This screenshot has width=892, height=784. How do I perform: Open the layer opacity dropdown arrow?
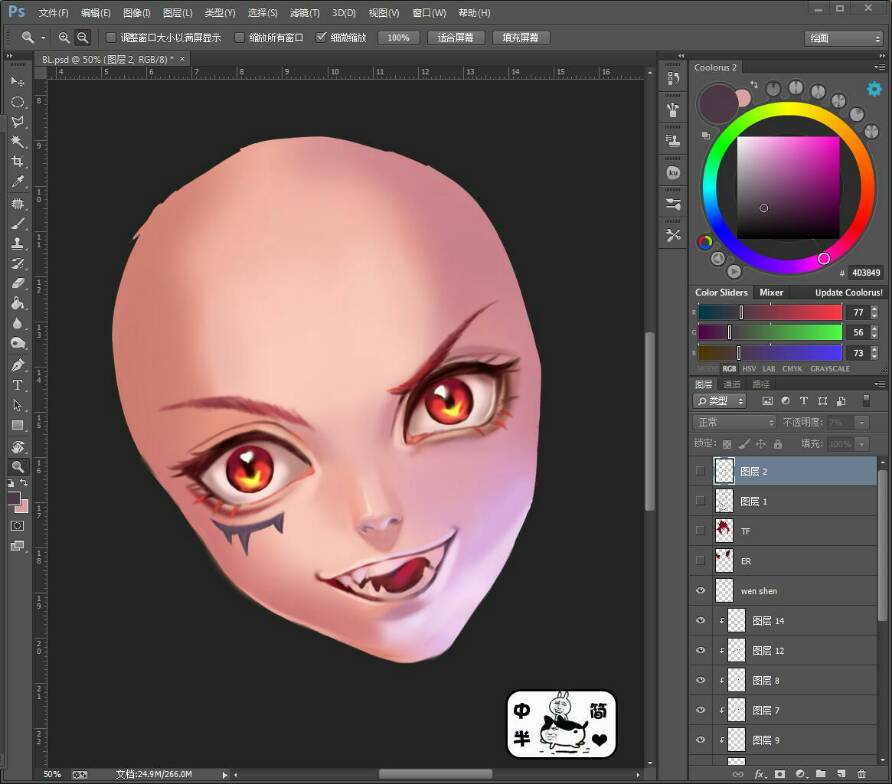coord(862,422)
